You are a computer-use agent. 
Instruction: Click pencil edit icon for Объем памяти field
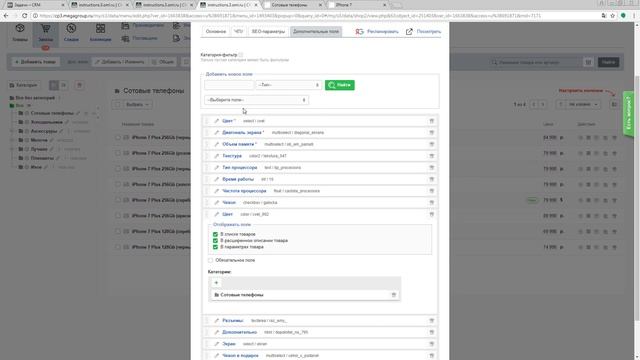(217, 144)
